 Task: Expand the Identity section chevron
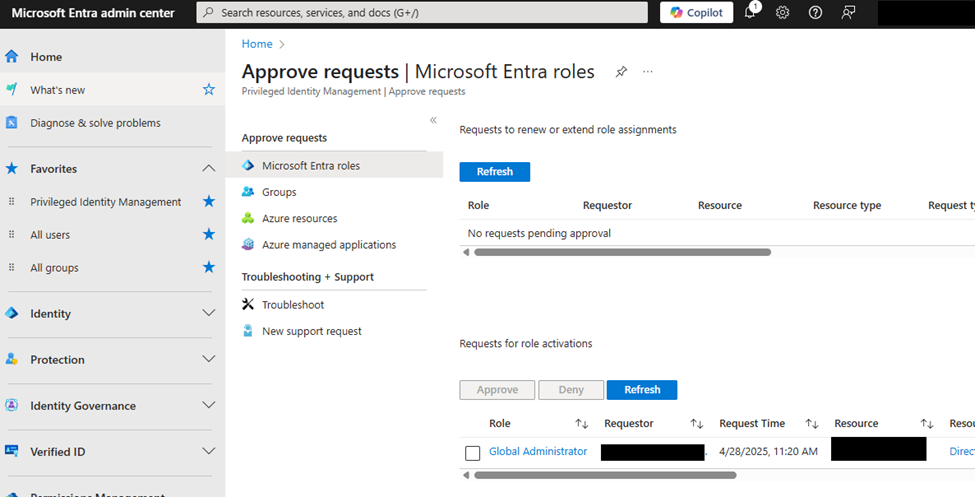[209, 314]
